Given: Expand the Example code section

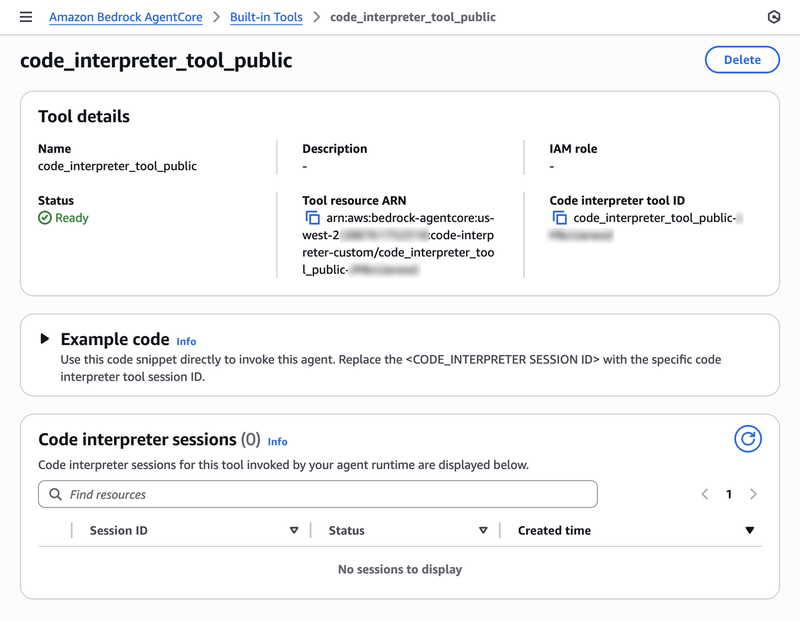Looking at the screenshot, I should [x=45, y=339].
